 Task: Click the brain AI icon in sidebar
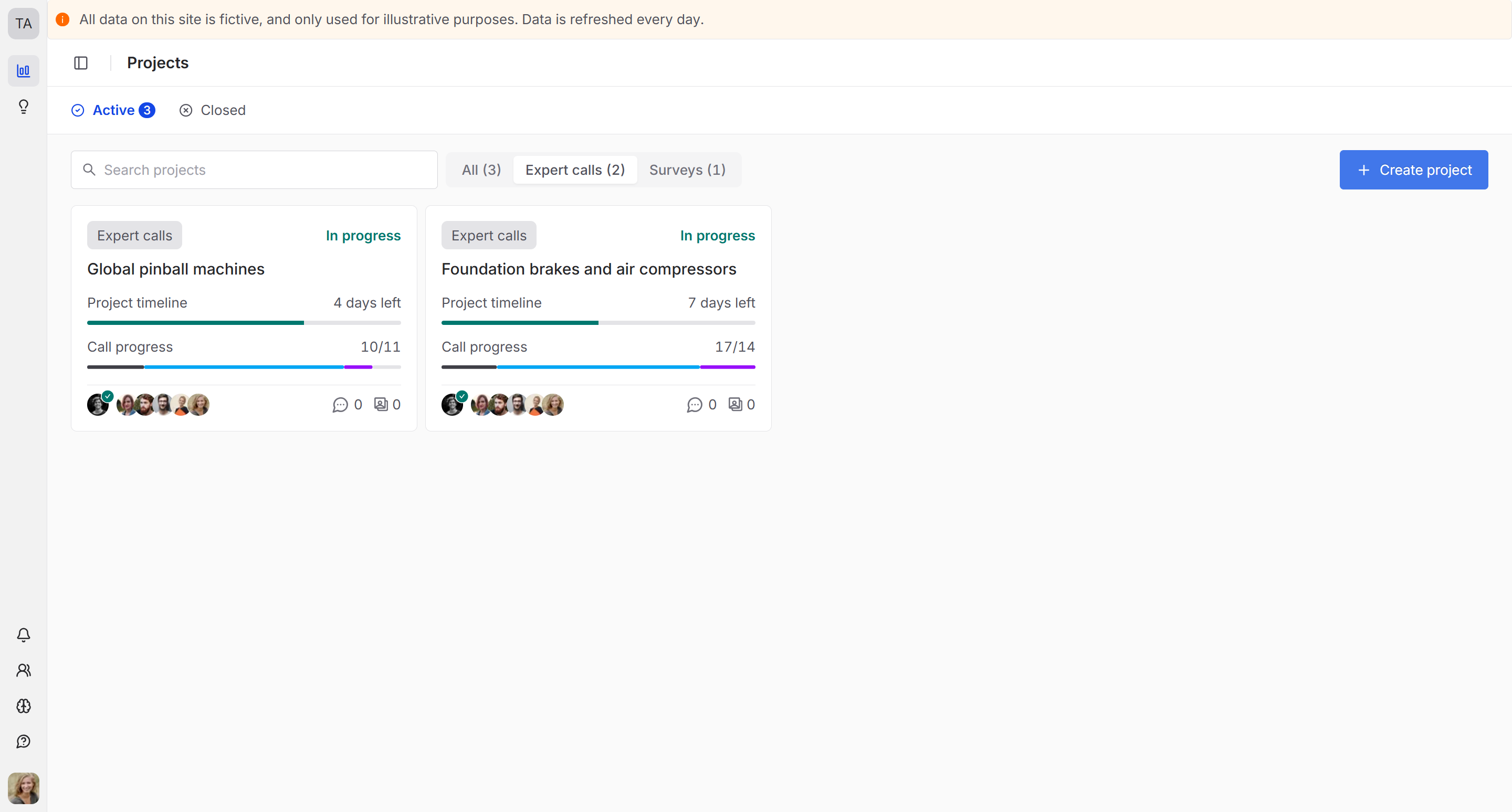24,706
